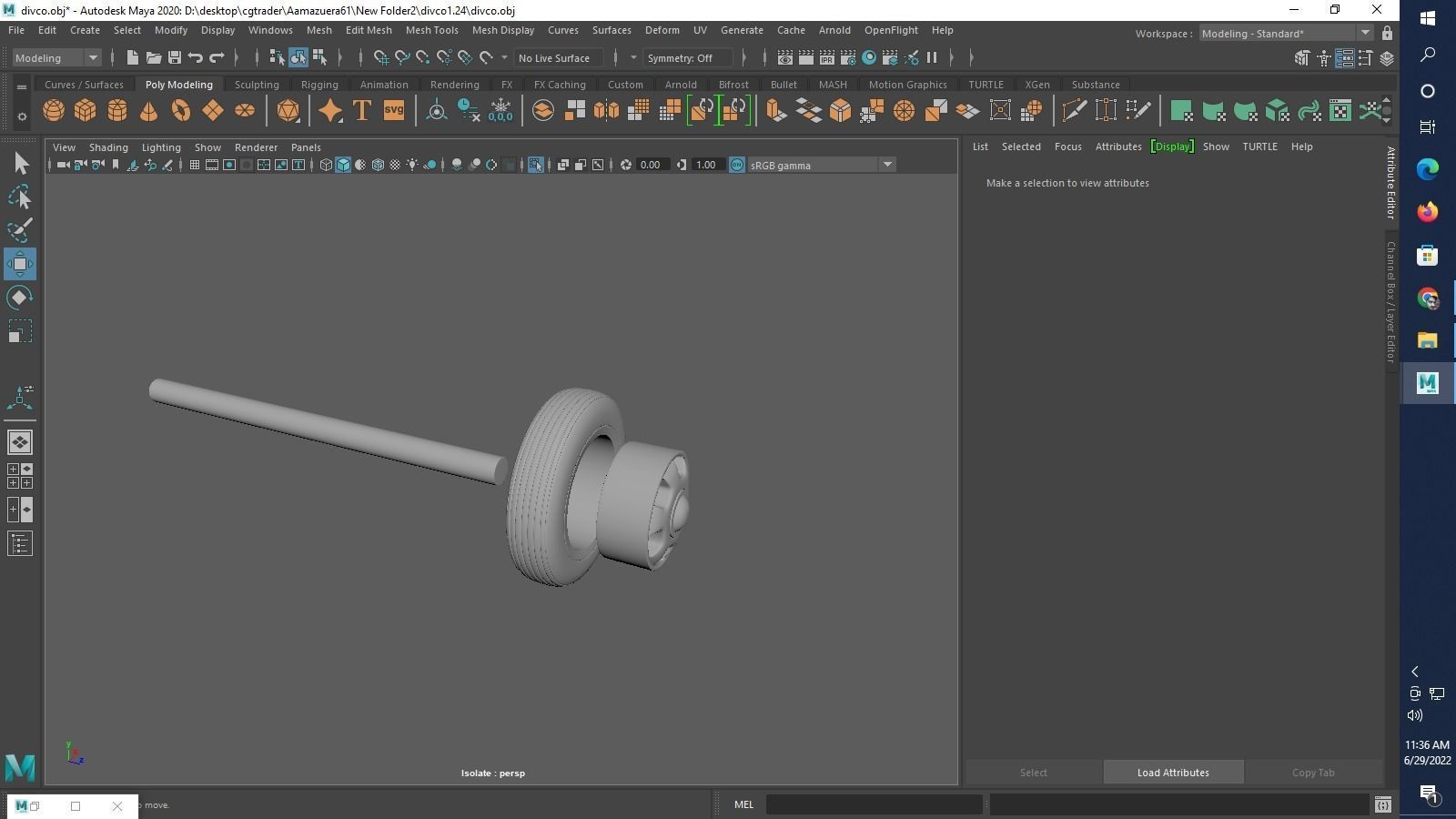Click the New Scene icon
This screenshot has width=1456, height=819.
pyautogui.click(x=132, y=58)
